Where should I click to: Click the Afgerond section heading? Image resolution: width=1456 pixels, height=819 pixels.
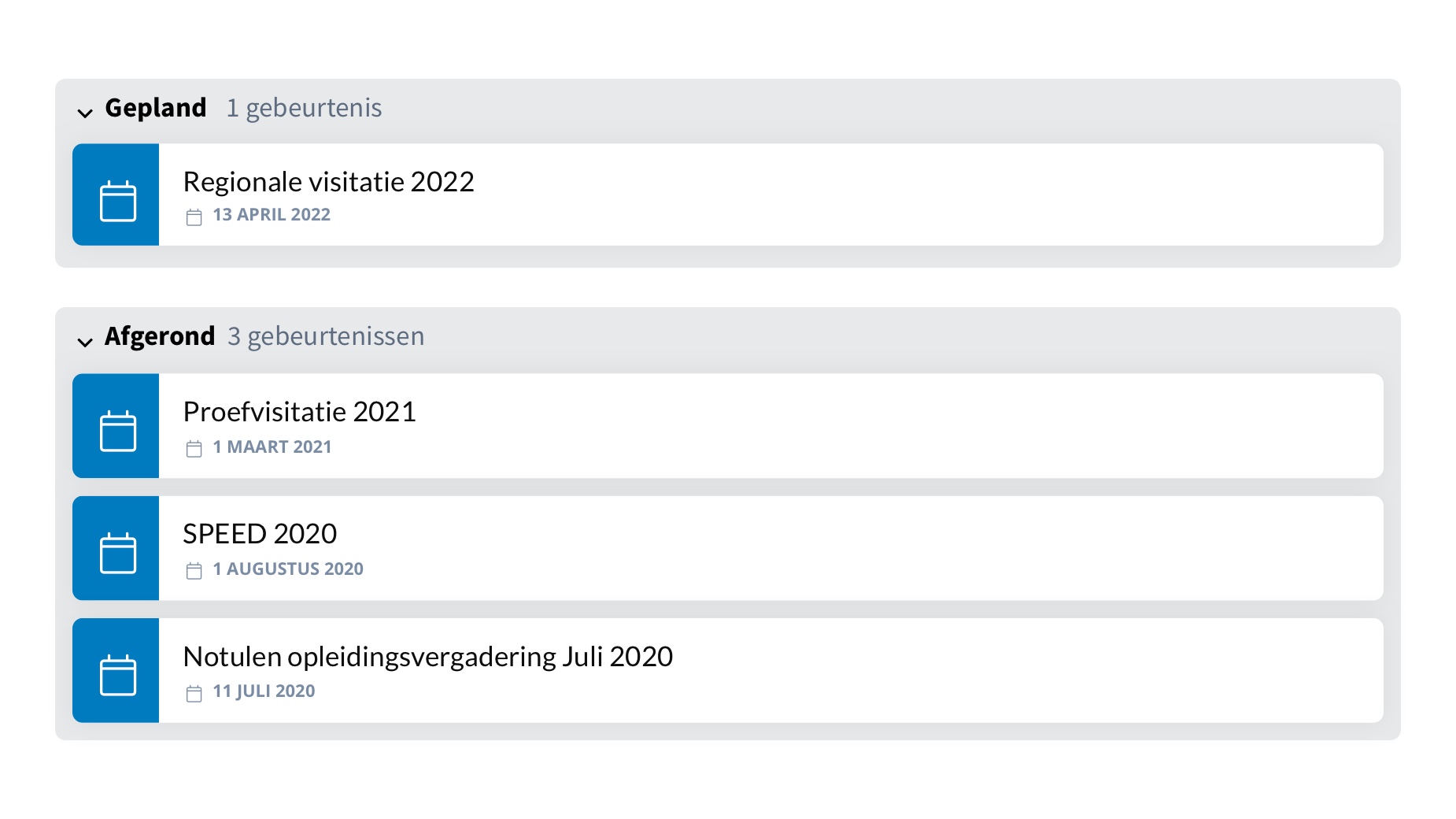pyautogui.click(x=160, y=336)
